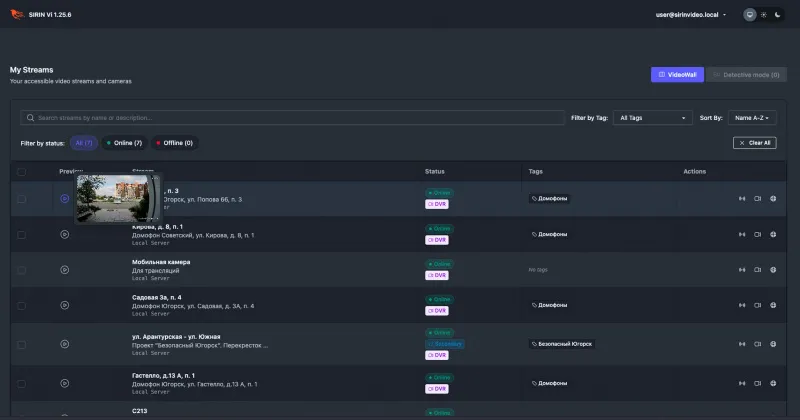Viewport: 800px width, 420px height.
Task: Click preview play icon for Кирова row
Action: click(65, 234)
